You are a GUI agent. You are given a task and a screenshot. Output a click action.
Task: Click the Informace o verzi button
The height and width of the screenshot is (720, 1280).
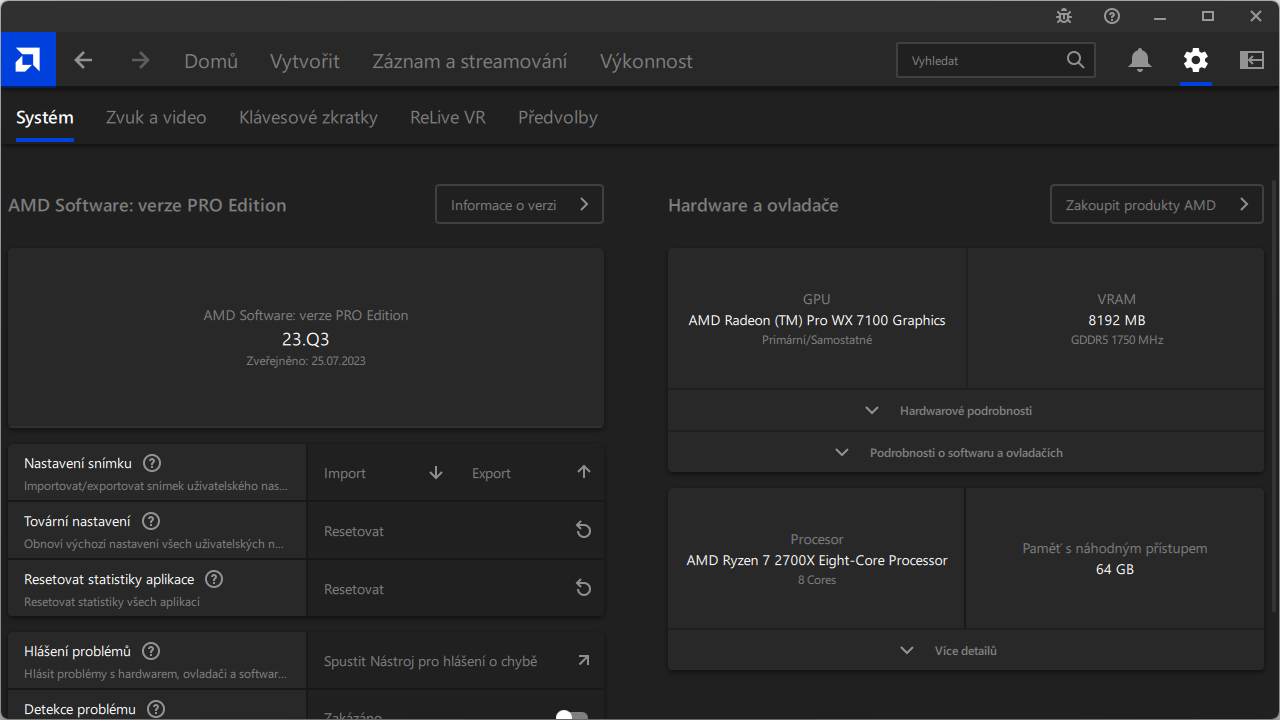519,205
